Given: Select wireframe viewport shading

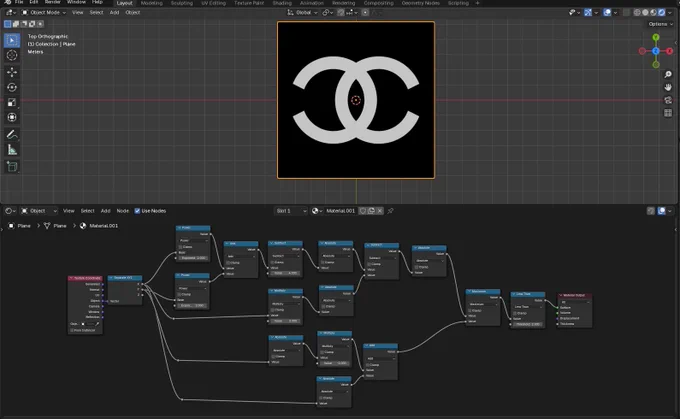Looking at the screenshot, I should 637,13.
